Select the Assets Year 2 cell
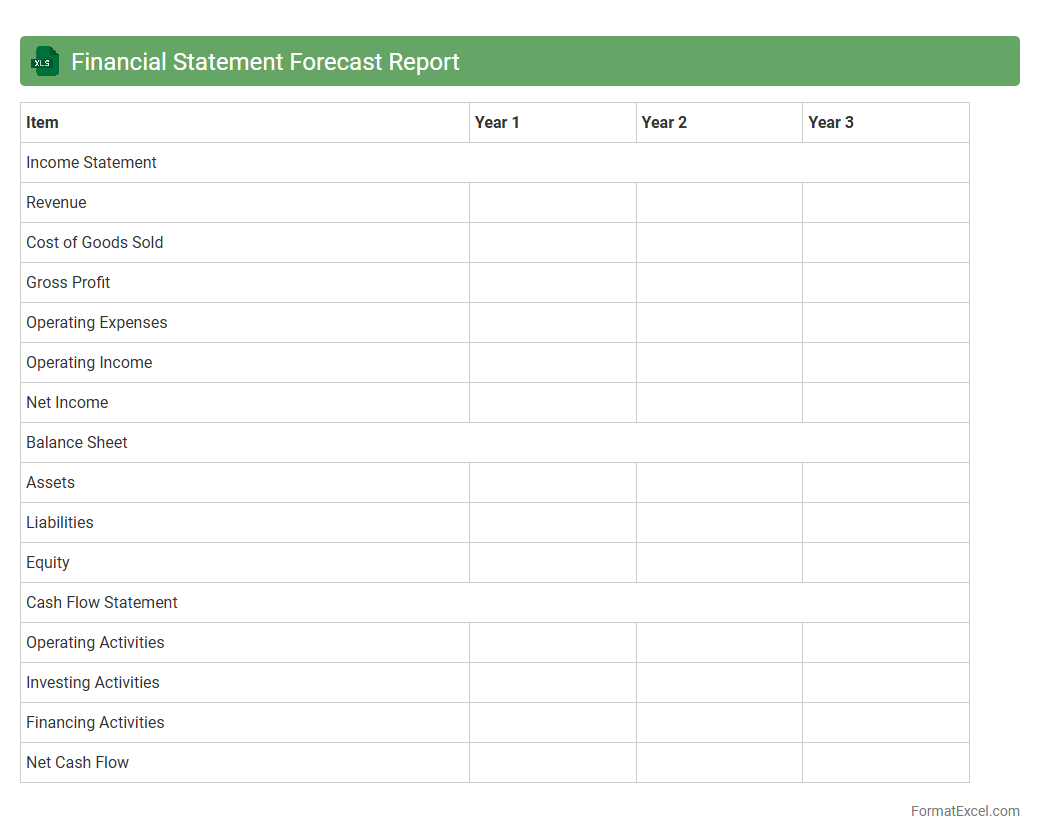 (x=719, y=482)
